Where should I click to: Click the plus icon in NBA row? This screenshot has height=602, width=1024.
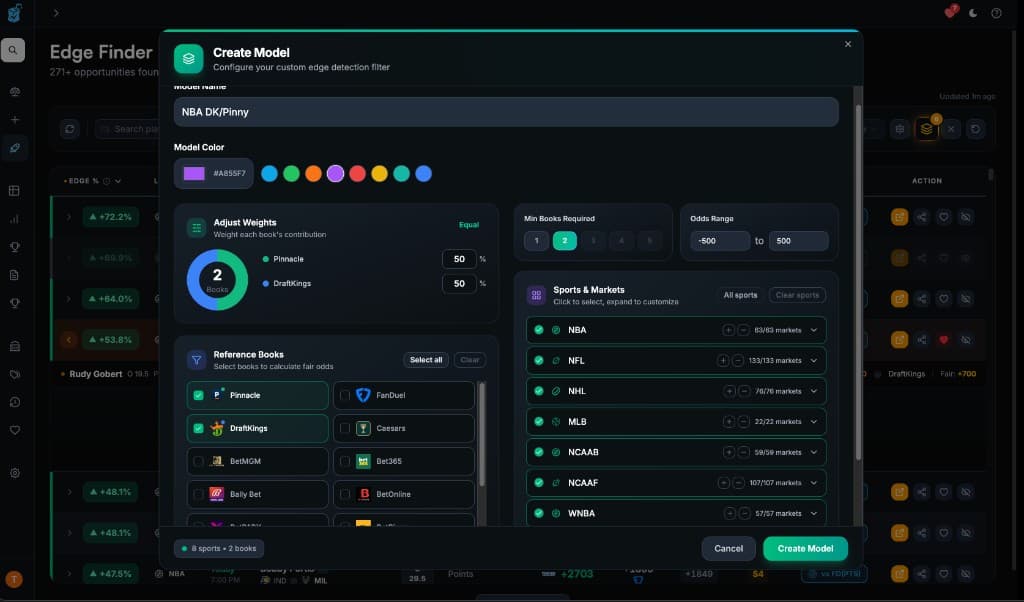(728, 330)
